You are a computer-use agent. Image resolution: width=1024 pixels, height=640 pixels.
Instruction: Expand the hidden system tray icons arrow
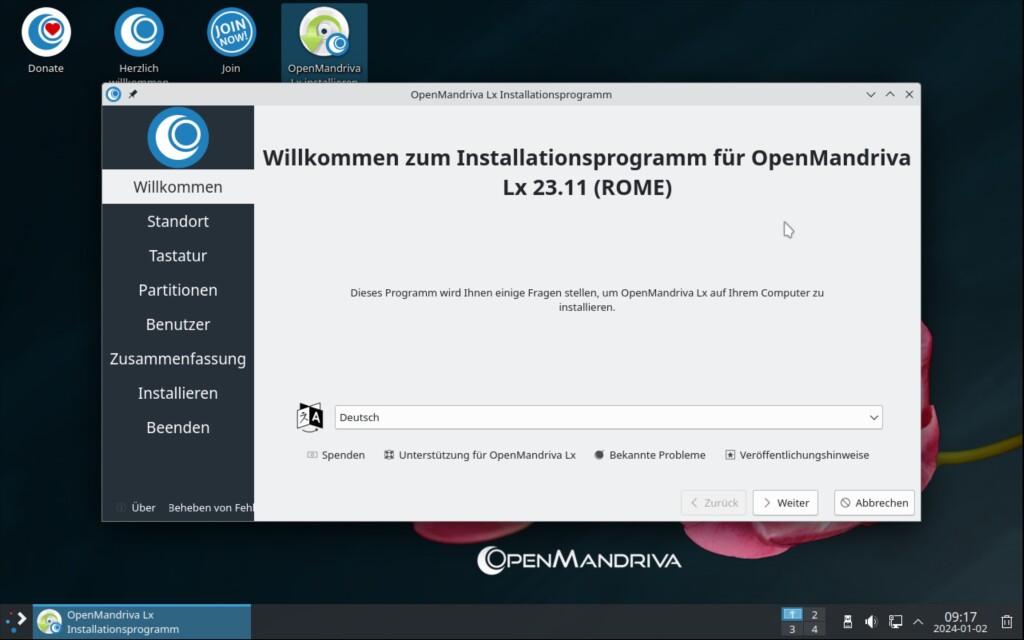click(x=918, y=622)
